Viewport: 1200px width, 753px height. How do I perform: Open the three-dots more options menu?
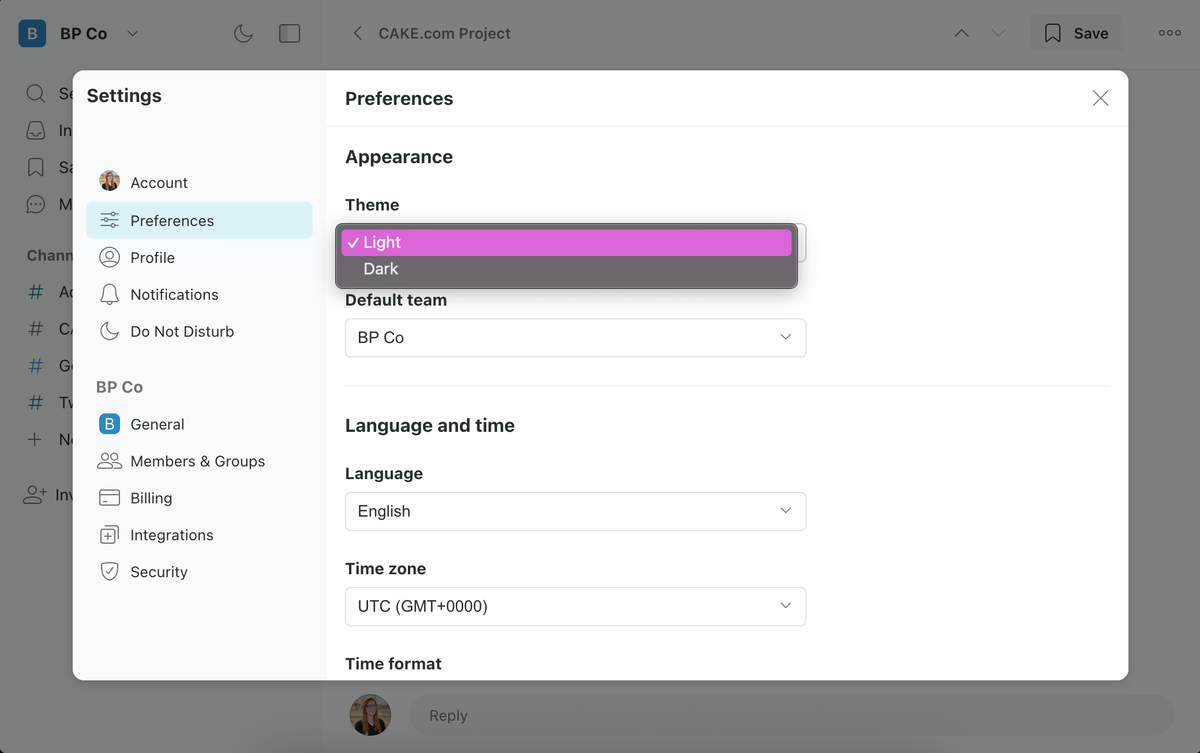[1169, 34]
